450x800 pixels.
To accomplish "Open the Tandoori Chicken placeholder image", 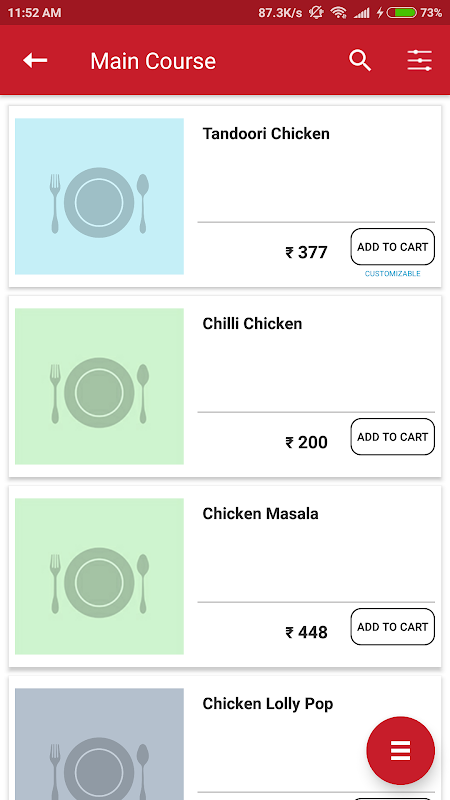I will pos(99,196).
